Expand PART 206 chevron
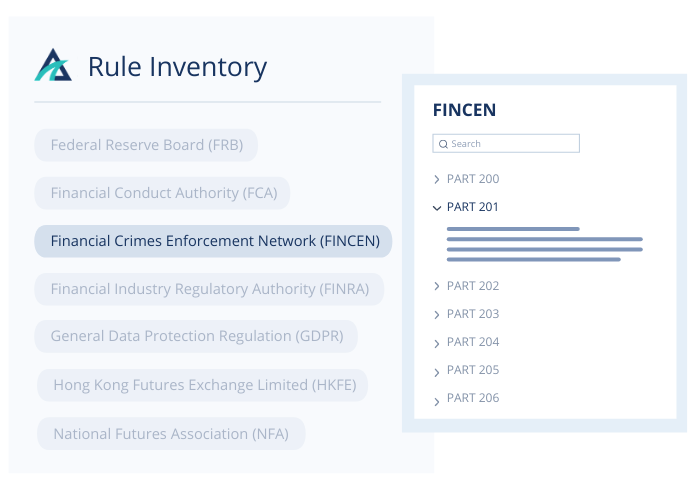This screenshot has height=500, width=700. coord(437,402)
